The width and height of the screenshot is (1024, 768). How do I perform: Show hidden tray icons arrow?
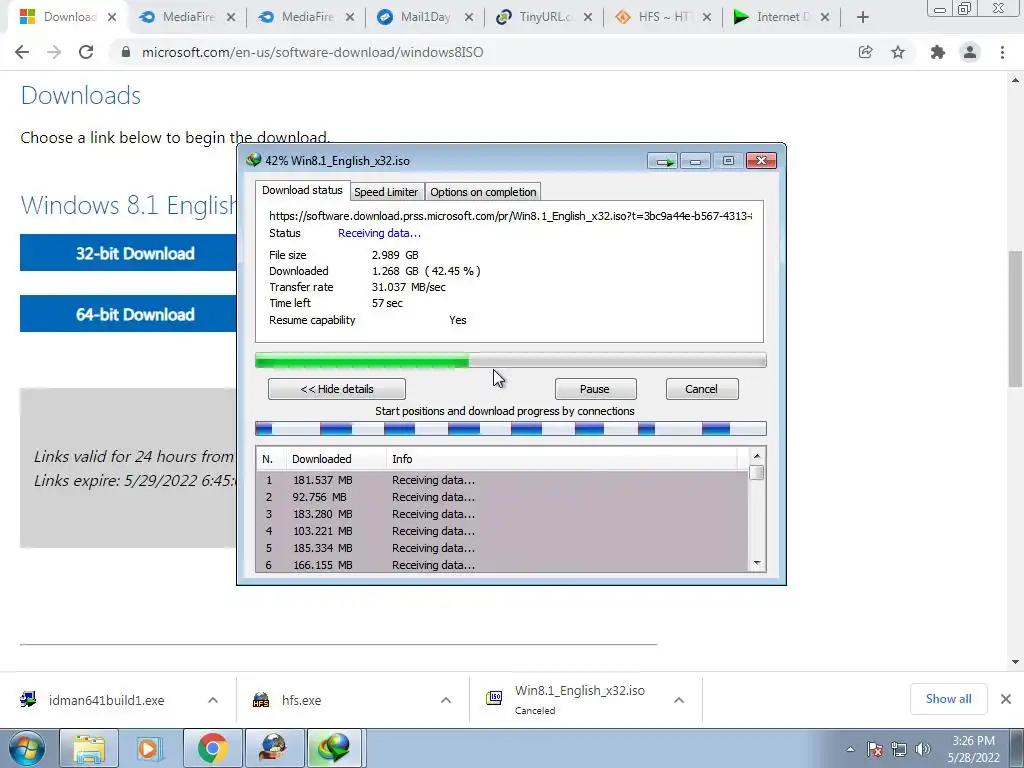pyautogui.click(x=850, y=749)
